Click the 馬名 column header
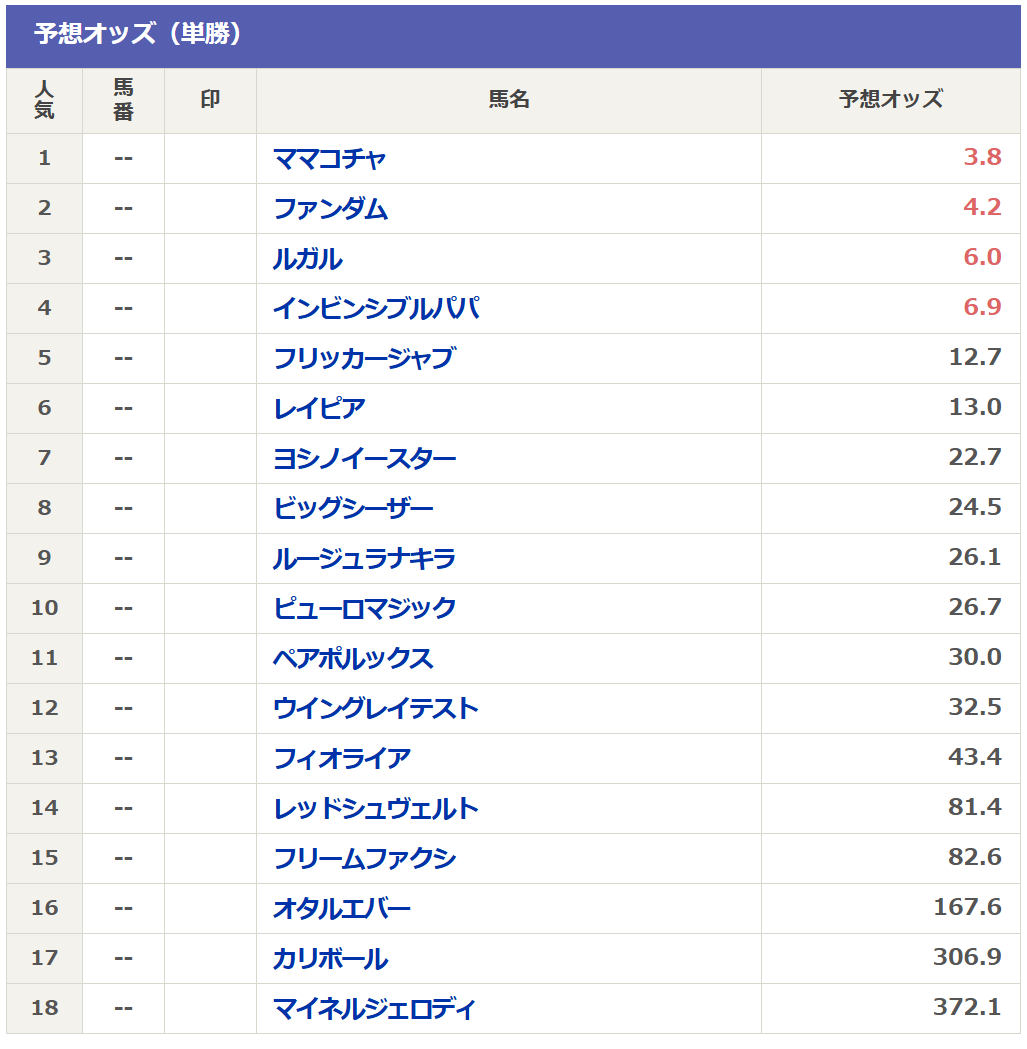This screenshot has width=1027, height=1049. coord(508,100)
